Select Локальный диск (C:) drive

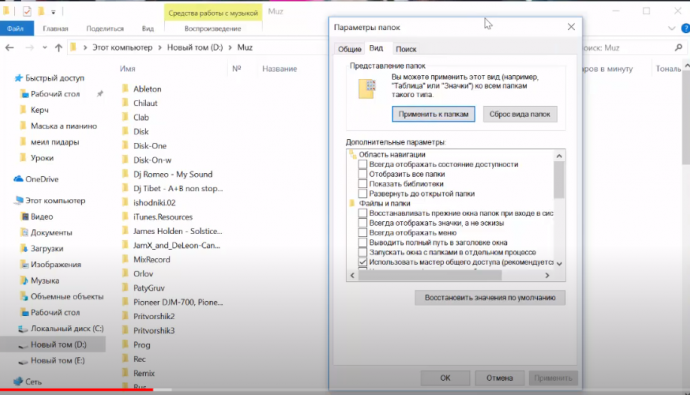coord(61,328)
